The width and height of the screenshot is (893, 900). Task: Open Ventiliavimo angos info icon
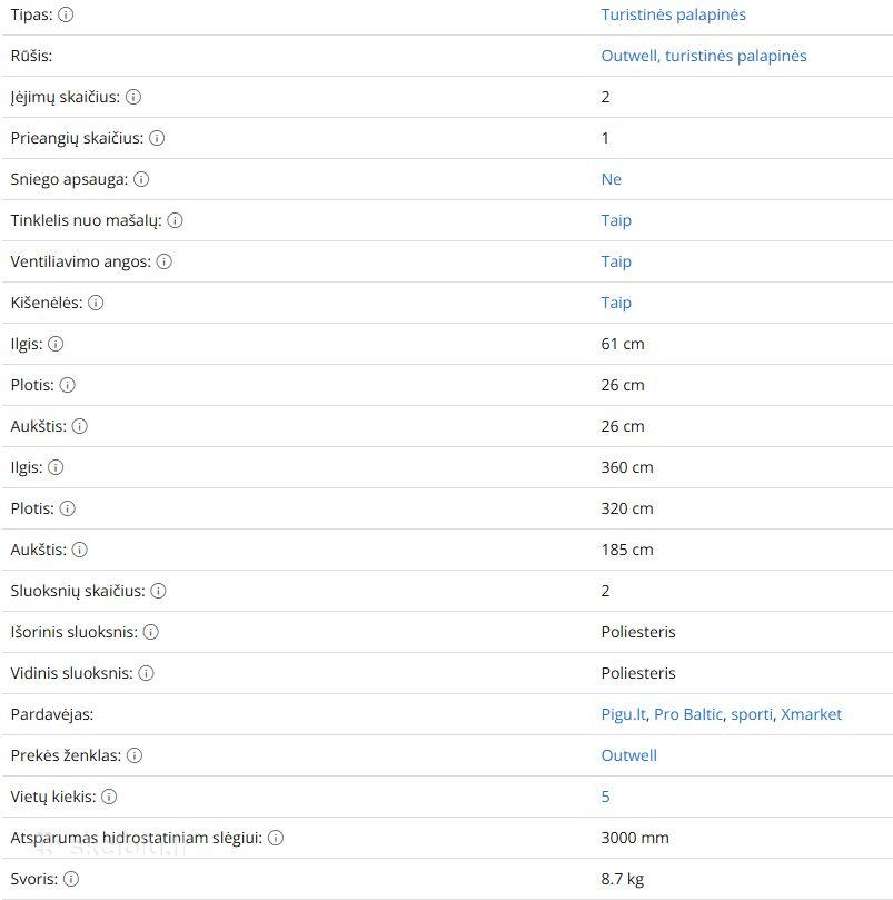click(x=164, y=262)
